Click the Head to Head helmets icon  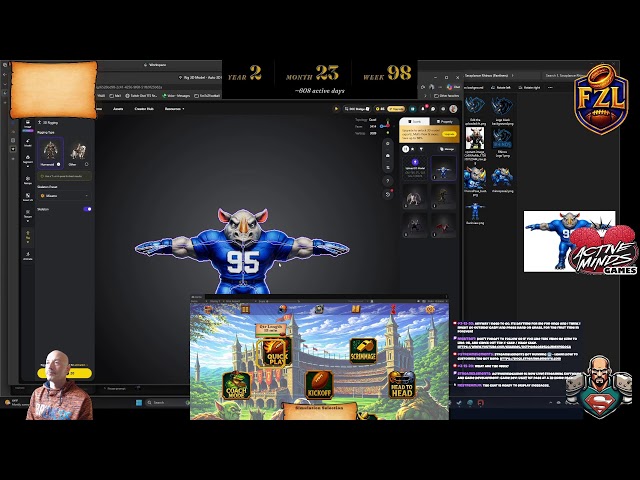402,385
